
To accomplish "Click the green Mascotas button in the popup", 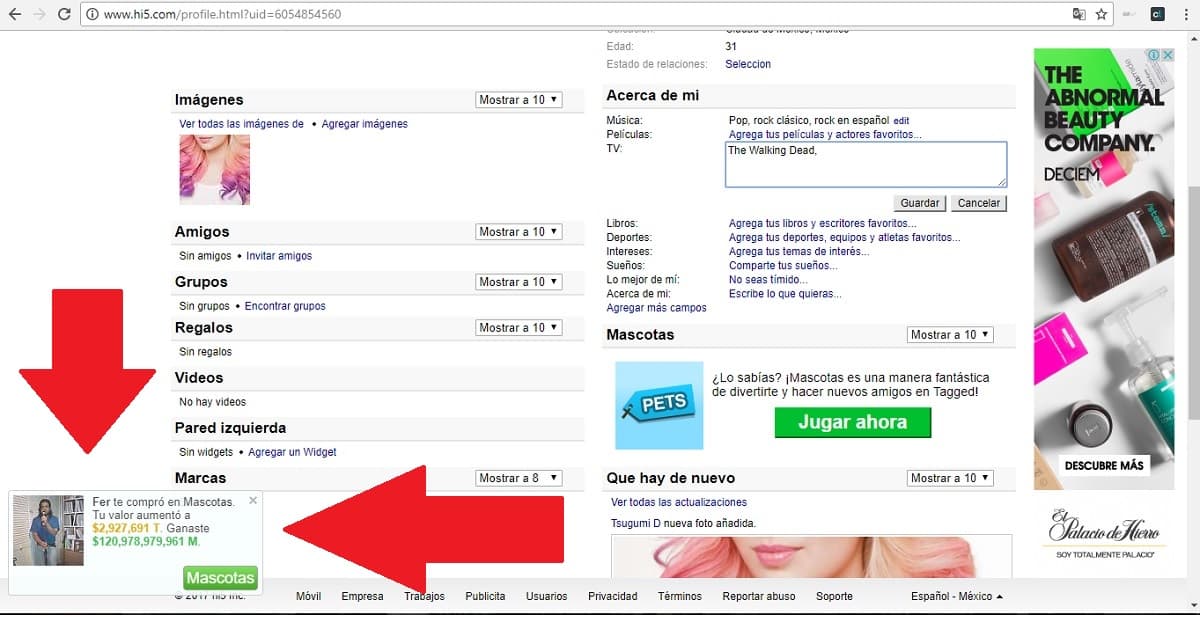I will click(x=220, y=578).
